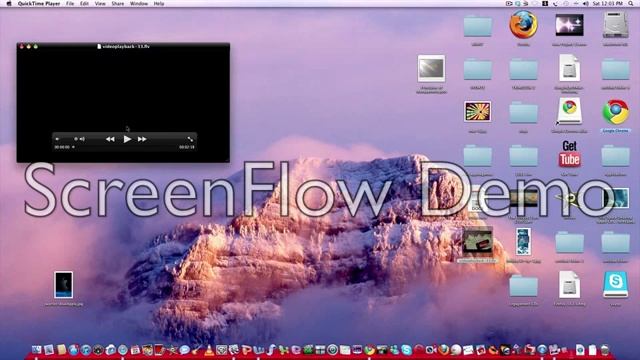Click the total duration readout in the player
The image size is (640, 360).
187,147
